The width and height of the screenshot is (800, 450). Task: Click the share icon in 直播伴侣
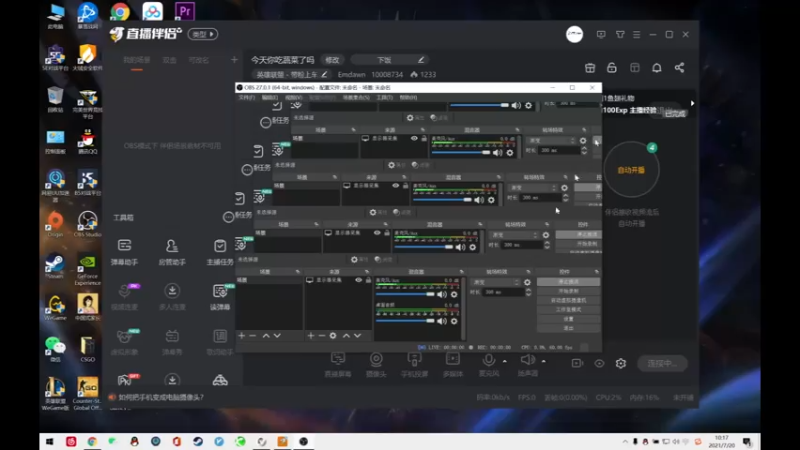click(x=679, y=68)
